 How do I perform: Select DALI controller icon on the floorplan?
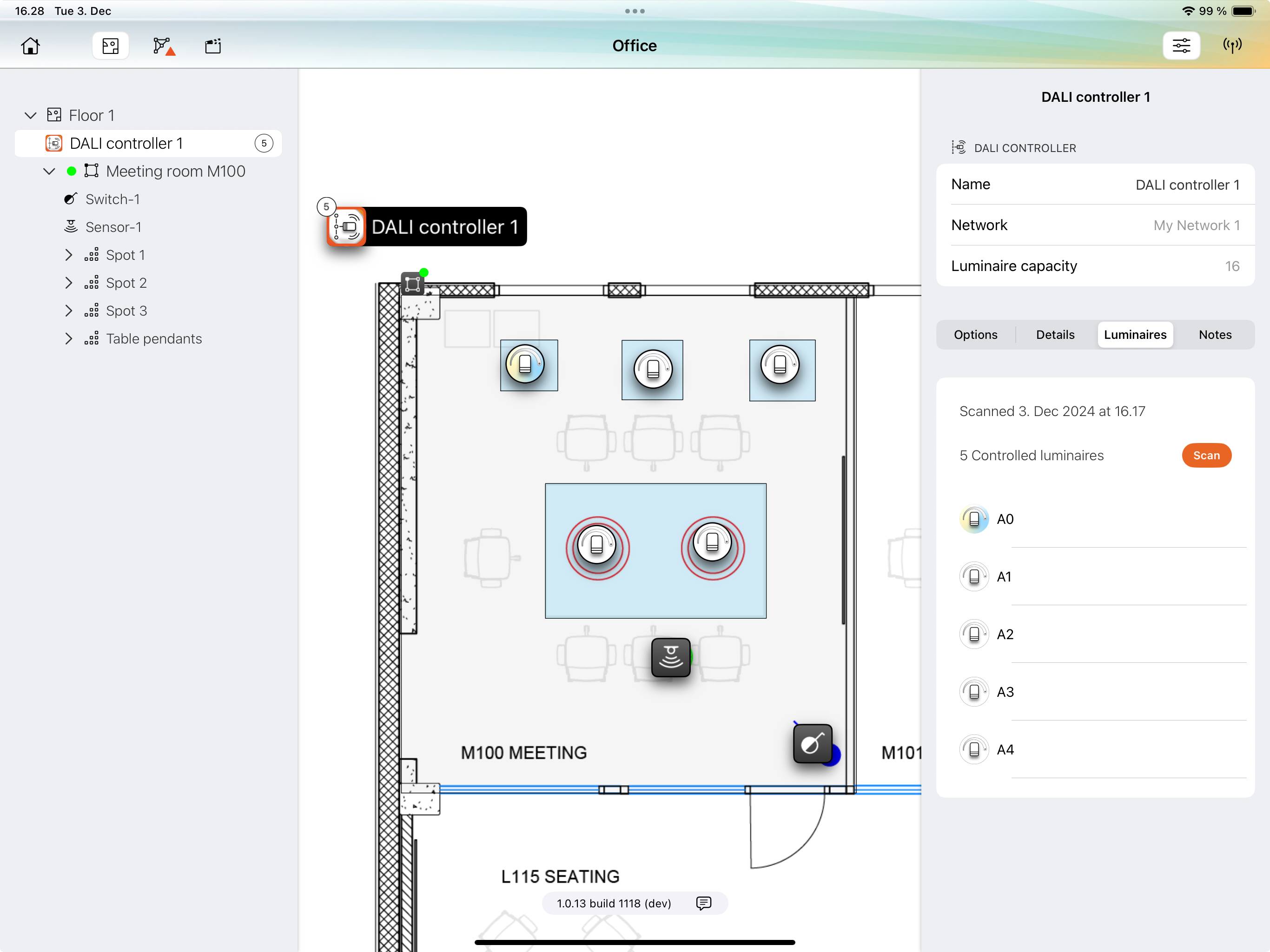coord(347,227)
